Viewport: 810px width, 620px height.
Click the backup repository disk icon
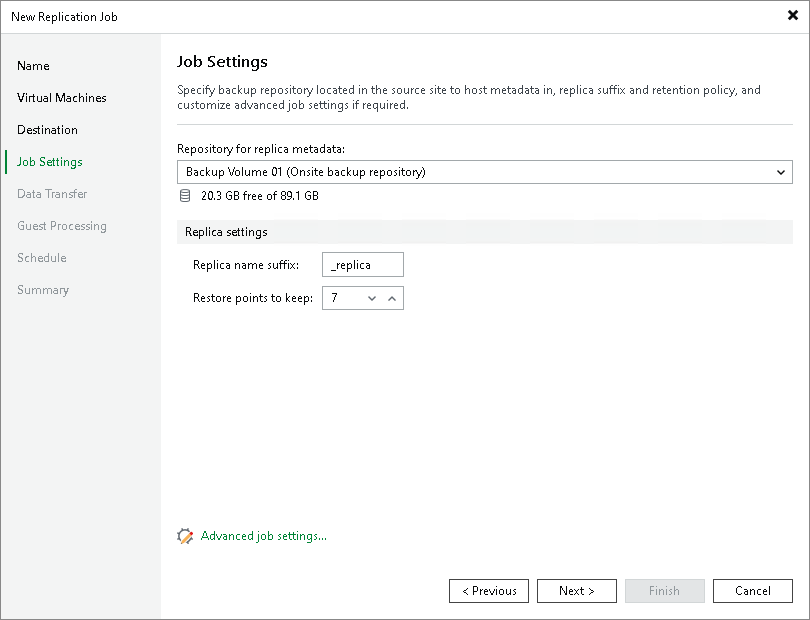pyautogui.click(x=185, y=196)
